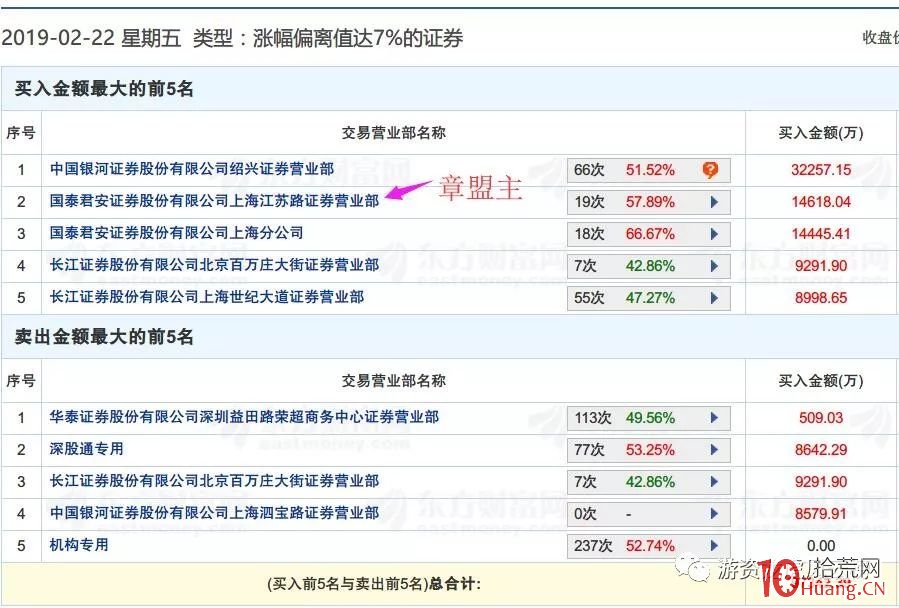The height and width of the screenshot is (608, 899).
Task: Click 交易营业部名称 header in buy table
Action: click(x=393, y=133)
